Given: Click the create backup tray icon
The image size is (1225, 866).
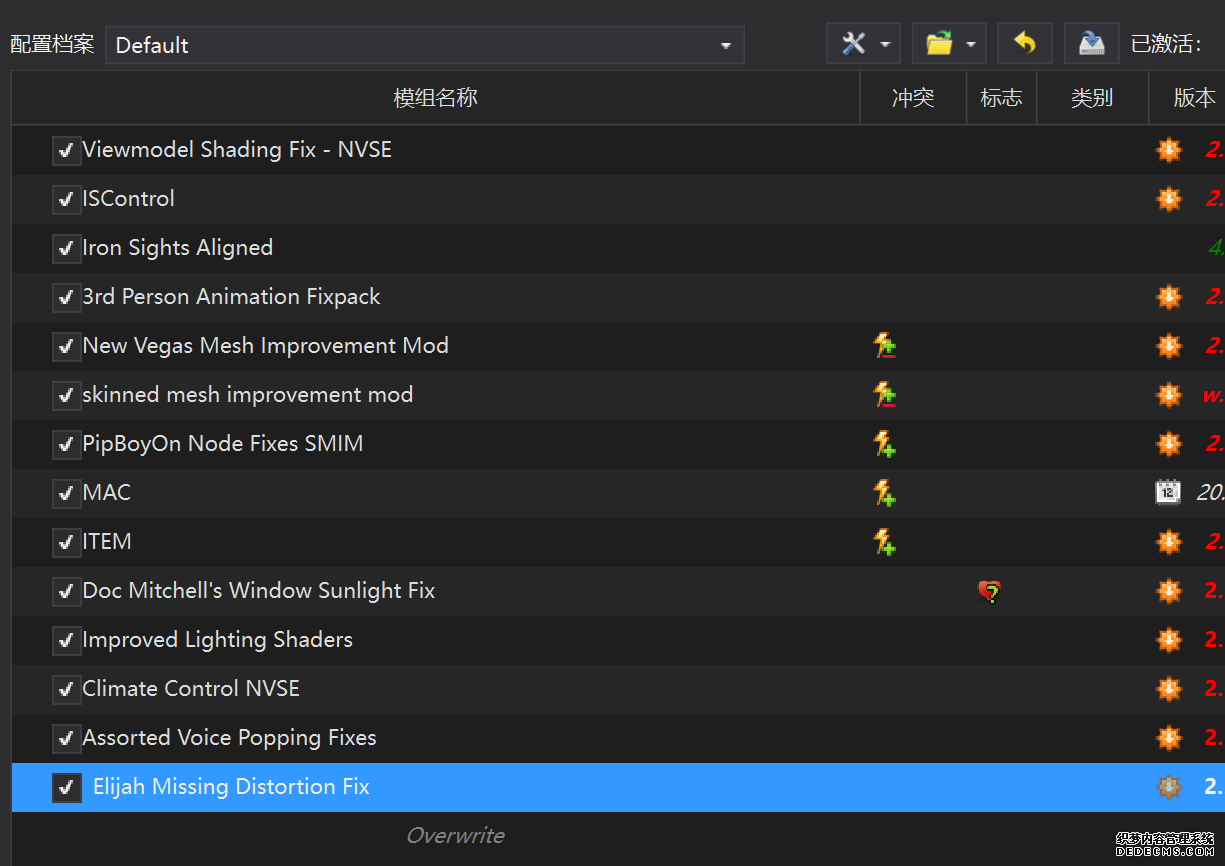Looking at the screenshot, I should click(1091, 44).
